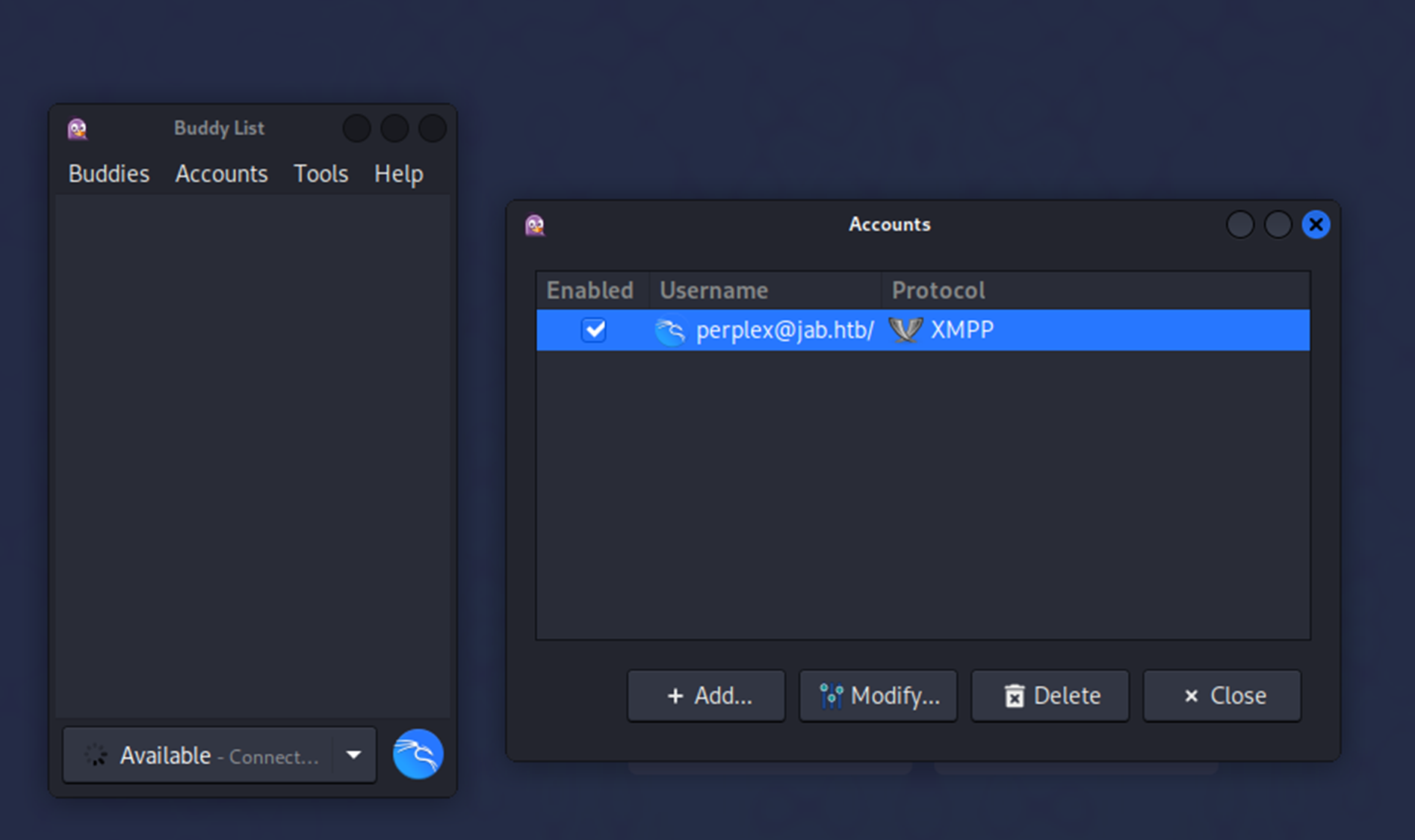
Task: Click the Pidgin icon in Buddy List title bar
Action: [77, 128]
